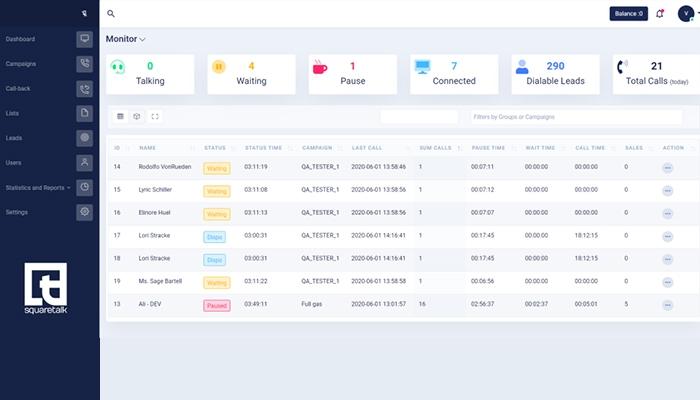Click the Dashboard monitor icon
700x400 pixels.
coord(84,39)
